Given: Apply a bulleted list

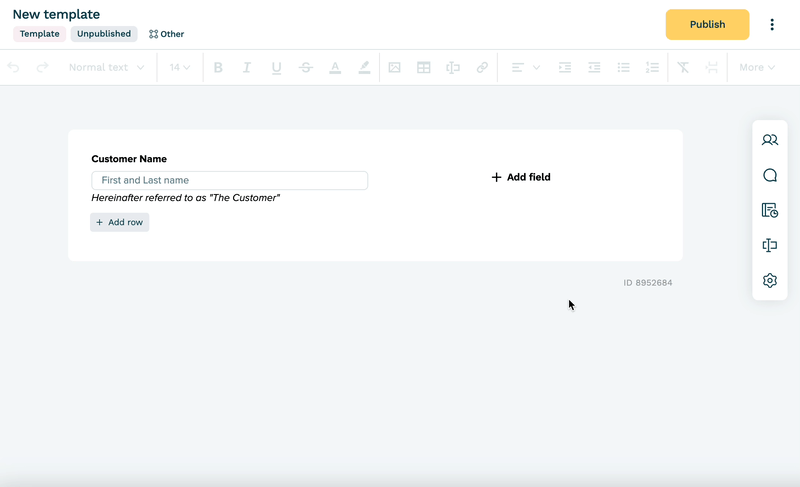Looking at the screenshot, I should point(623,67).
